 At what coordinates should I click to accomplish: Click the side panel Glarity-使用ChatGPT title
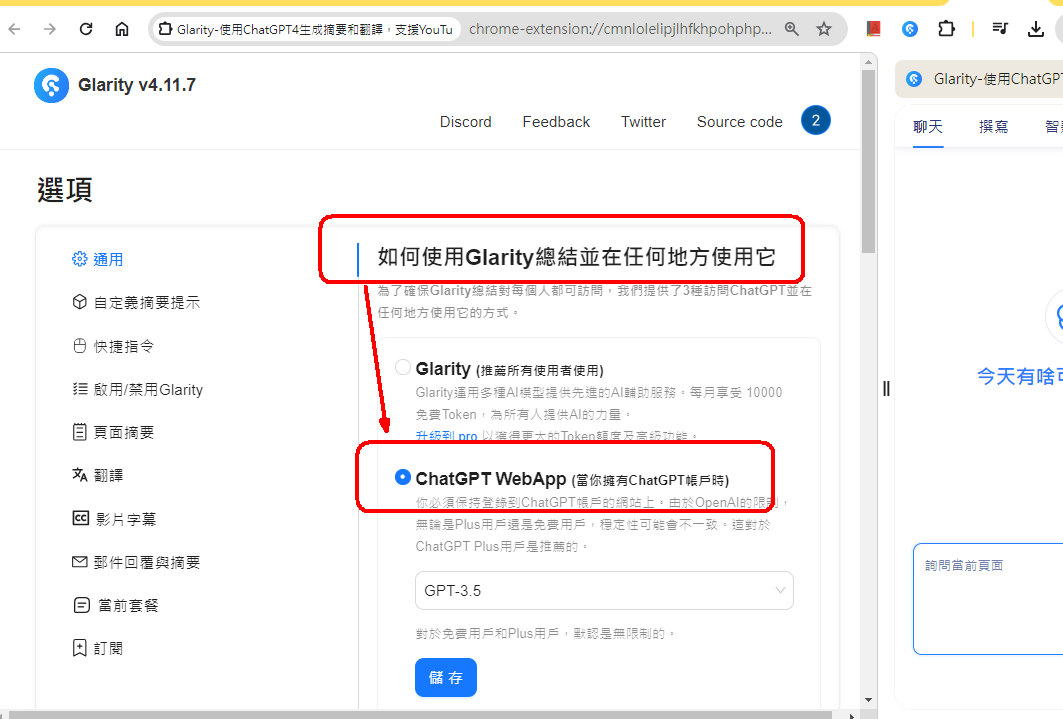998,79
